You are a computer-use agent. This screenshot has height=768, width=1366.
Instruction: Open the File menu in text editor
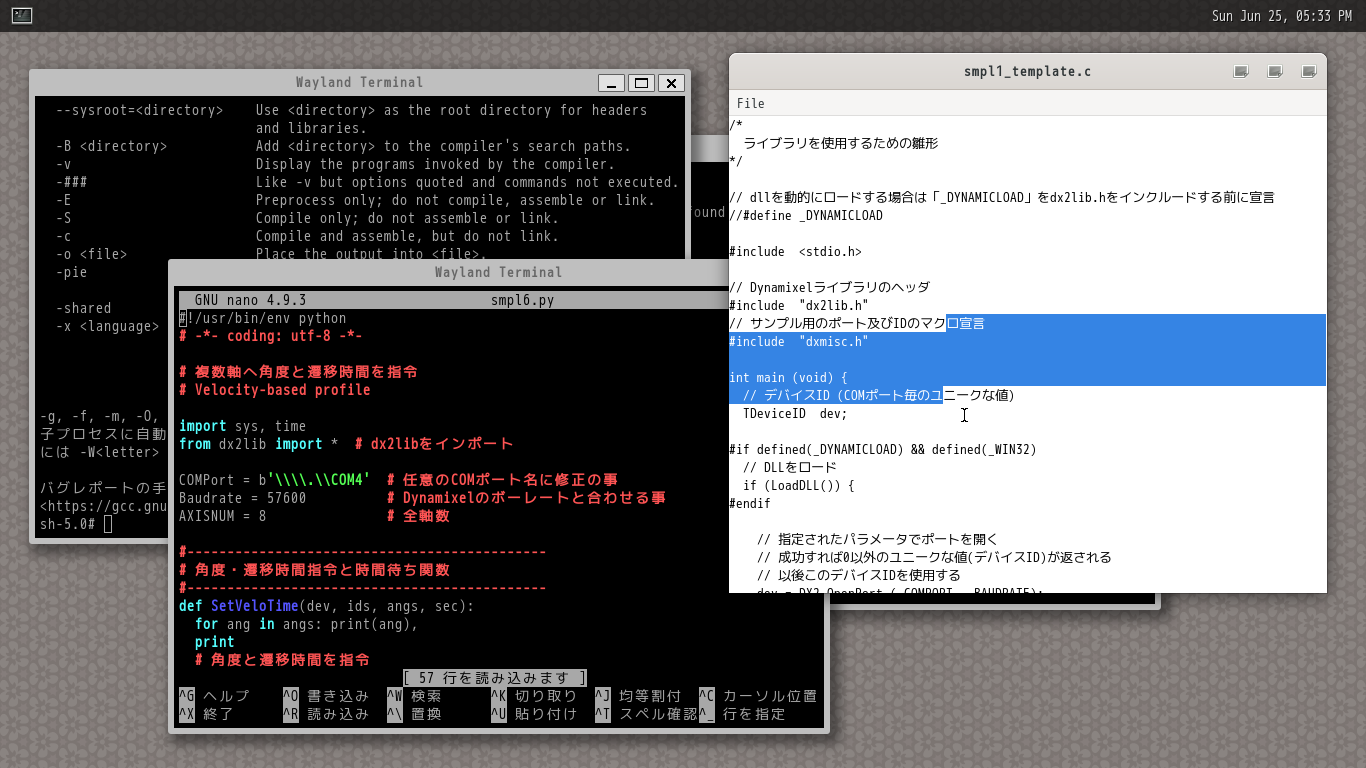pyautogui.click(x=750, y=103)
